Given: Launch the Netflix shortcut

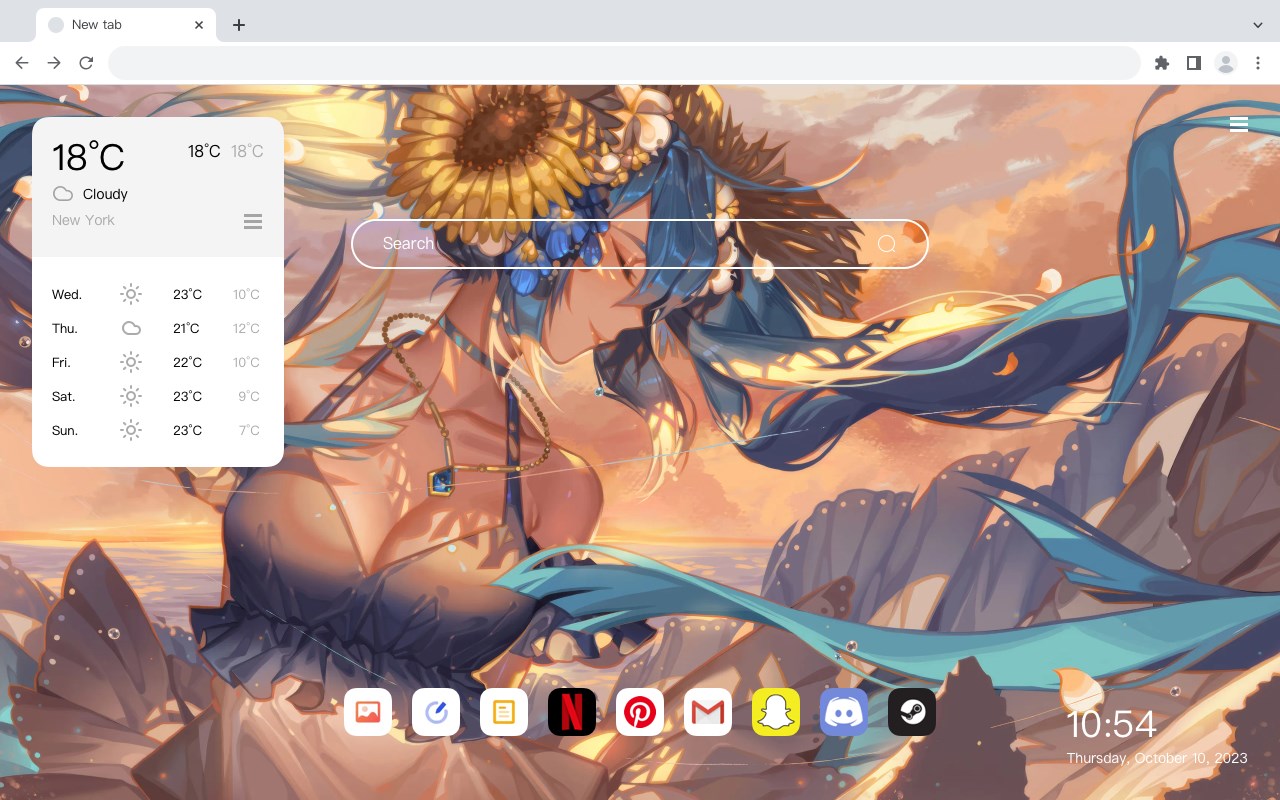Looking at the screenshot, I should click(x=572, y=712).
